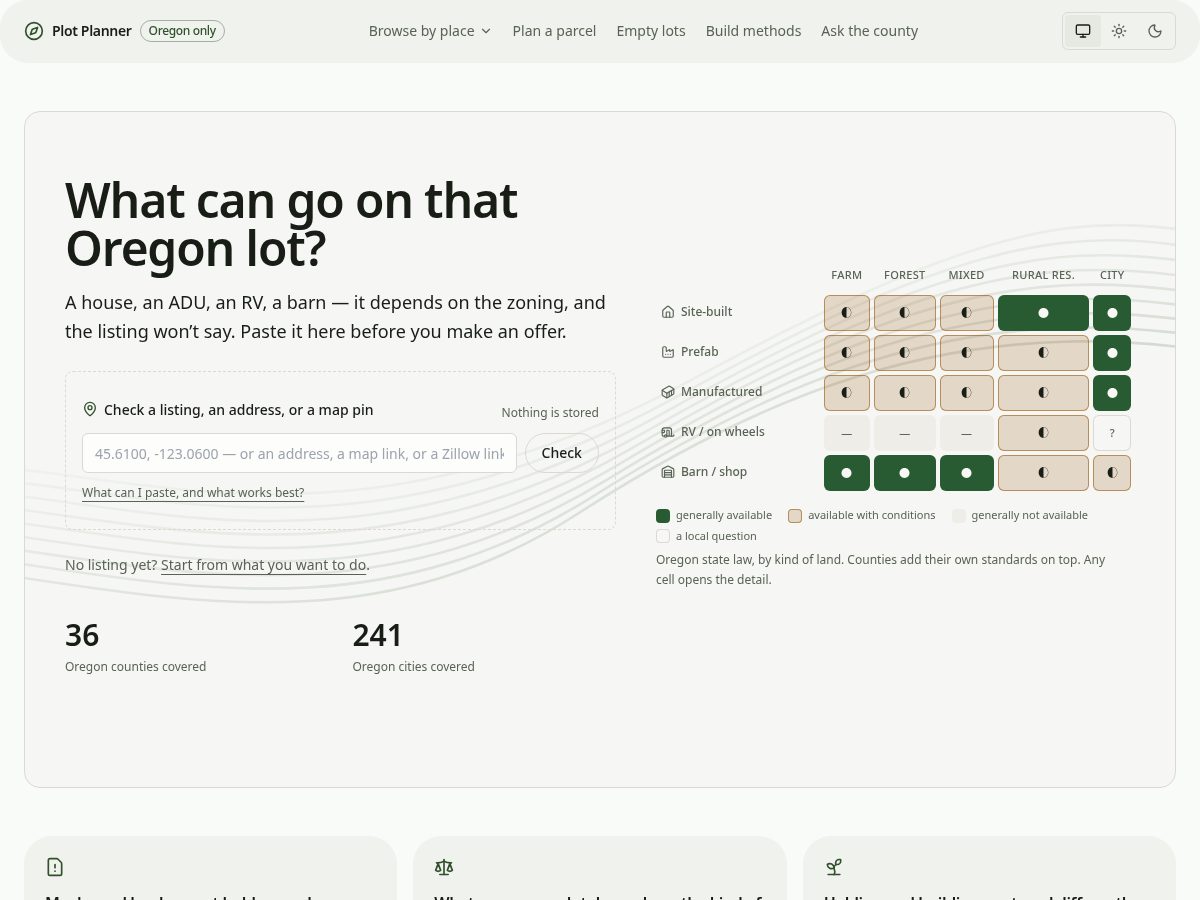Open RV / on wheels Forest dash cell
The height and width of the screenshot is (900, 1200).
pos(905,433)
